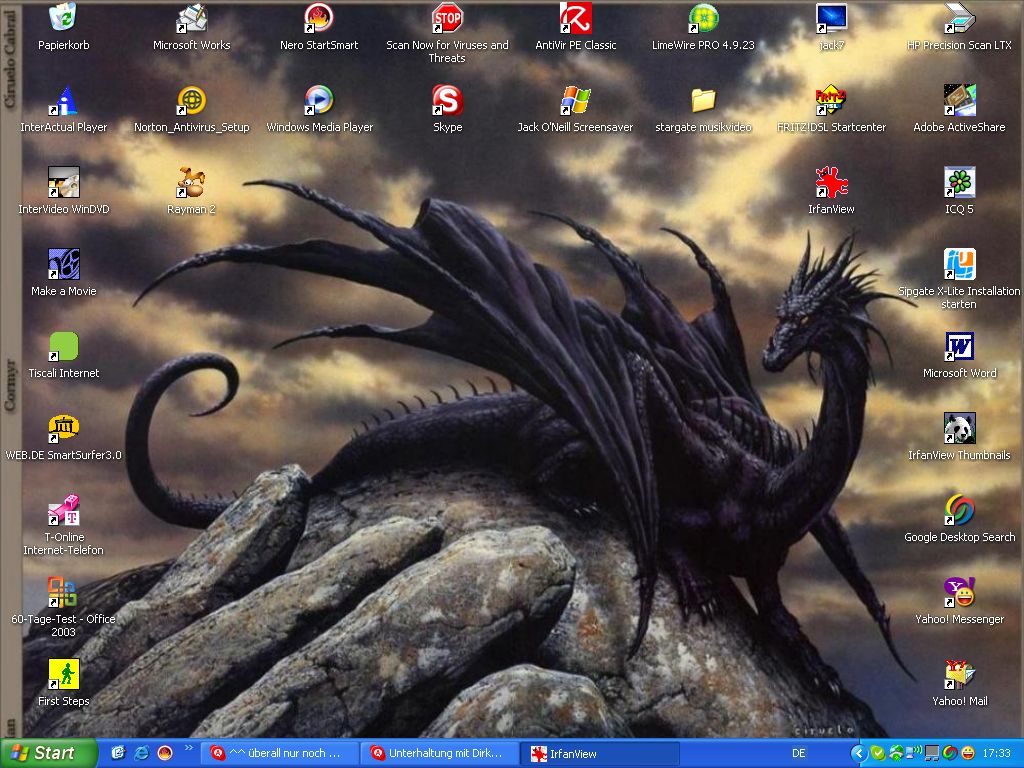Click the Windows Media Player shortcut
1024x768 pixels.
319,101
